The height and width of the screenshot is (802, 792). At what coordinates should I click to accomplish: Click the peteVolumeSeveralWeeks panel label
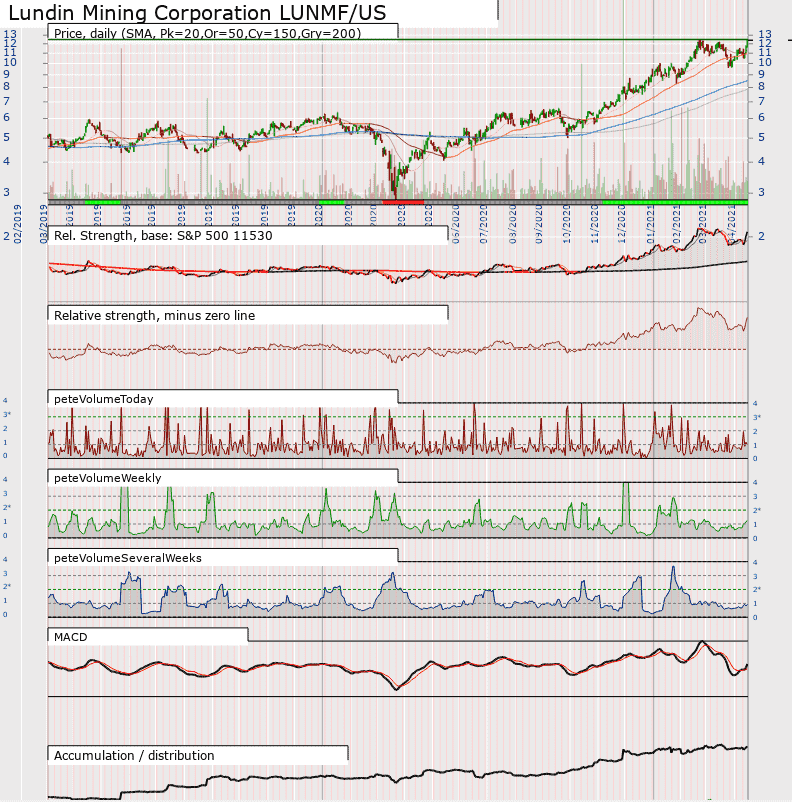coord(127,558)
